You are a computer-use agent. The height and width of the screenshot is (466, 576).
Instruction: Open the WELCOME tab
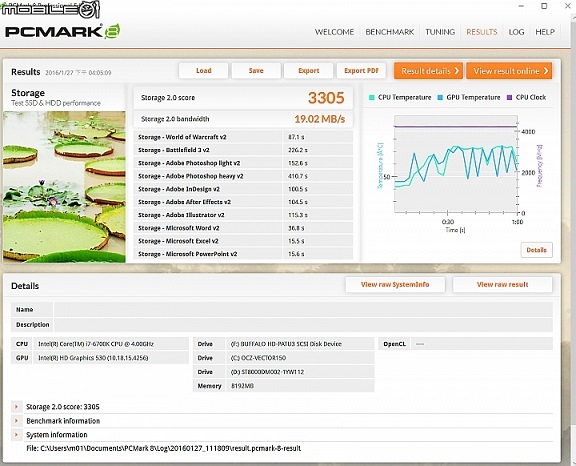click(334, 32)
